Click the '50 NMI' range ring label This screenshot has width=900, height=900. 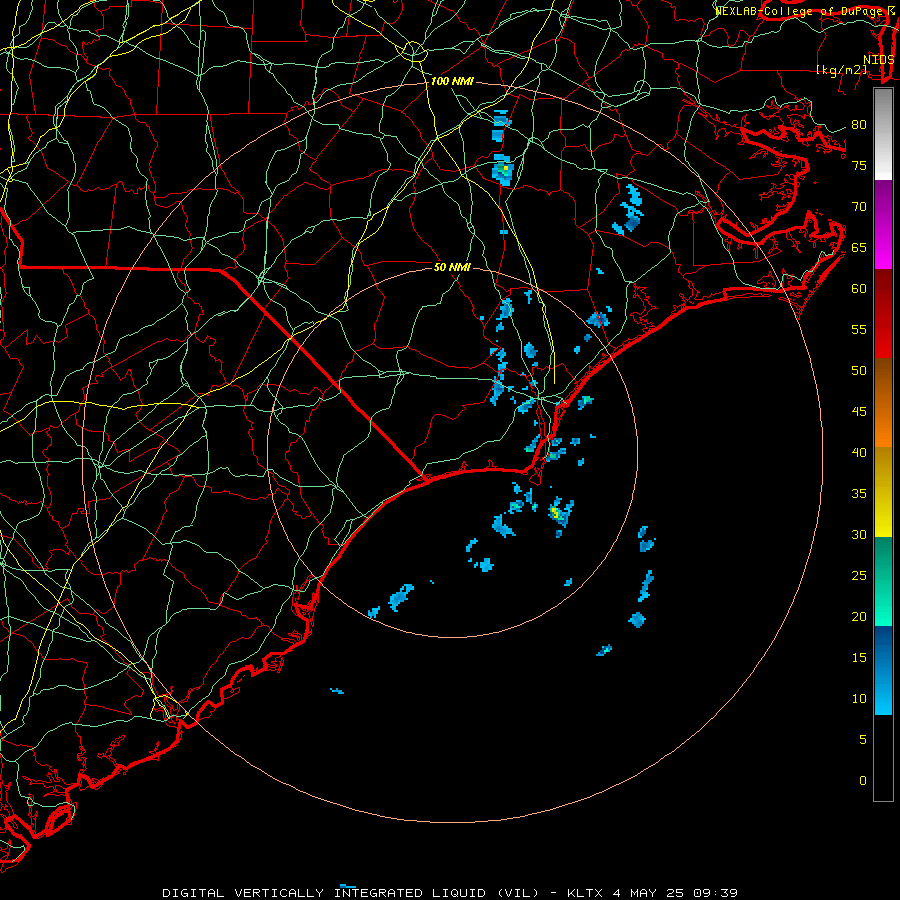452,267
